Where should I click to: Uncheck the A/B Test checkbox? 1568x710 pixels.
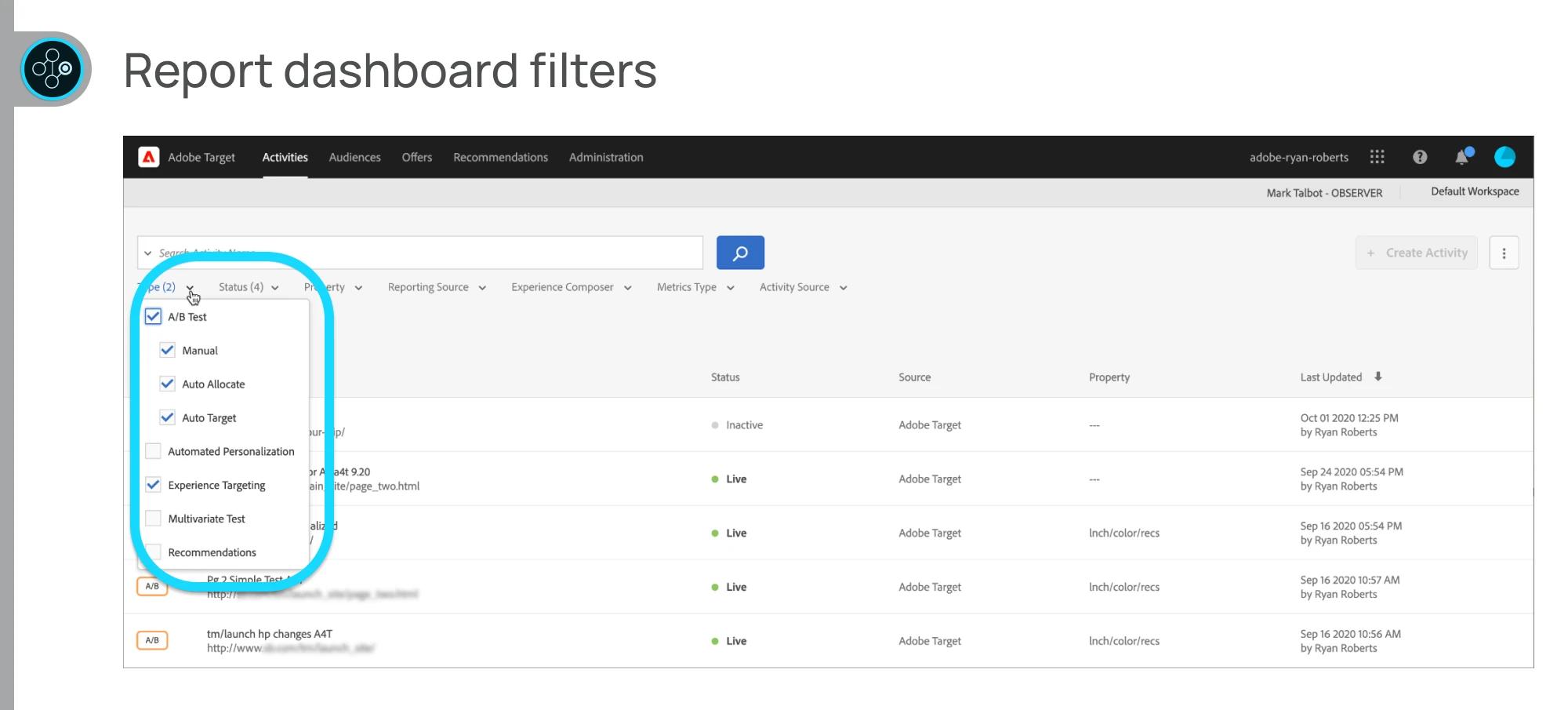click(153, 316)
